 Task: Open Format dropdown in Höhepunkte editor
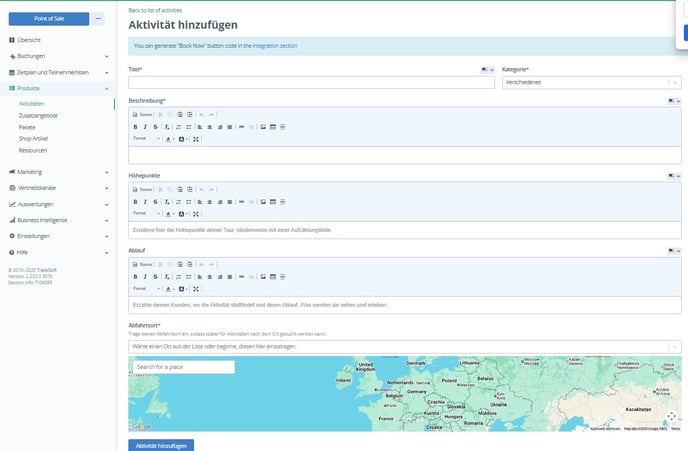point(147,214)
